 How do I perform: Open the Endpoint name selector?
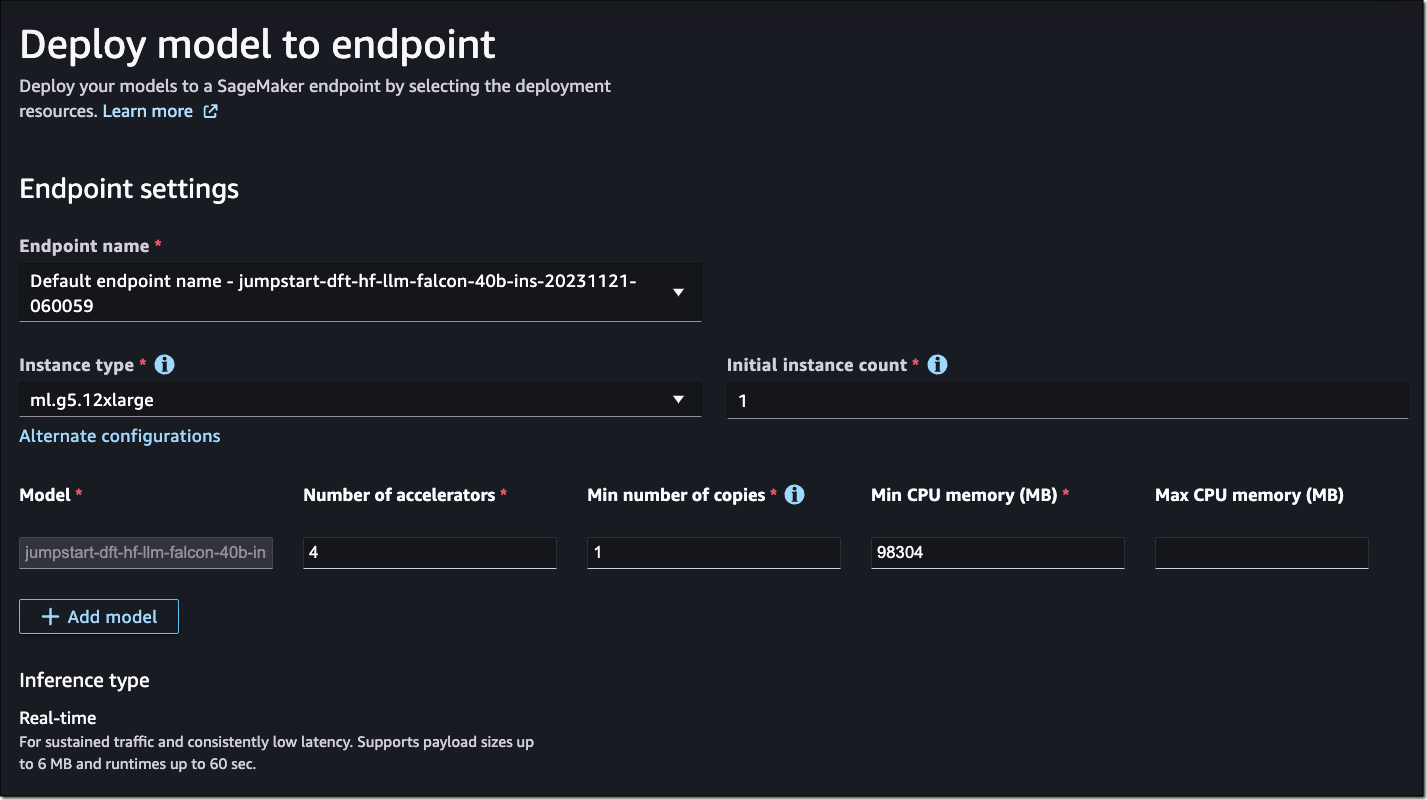click(360, 291)
